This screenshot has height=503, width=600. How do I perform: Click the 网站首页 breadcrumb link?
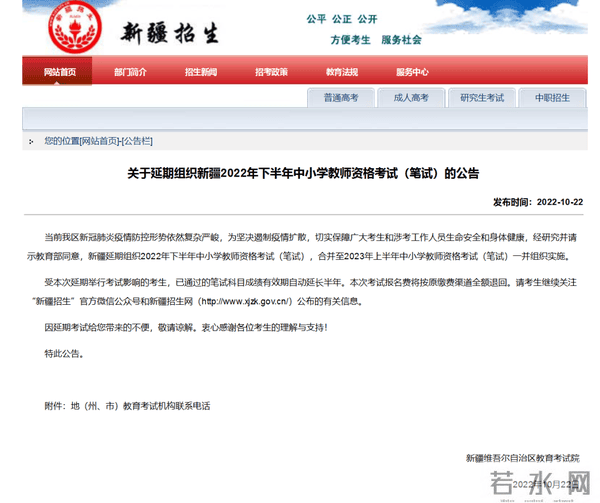pos(99,142)
